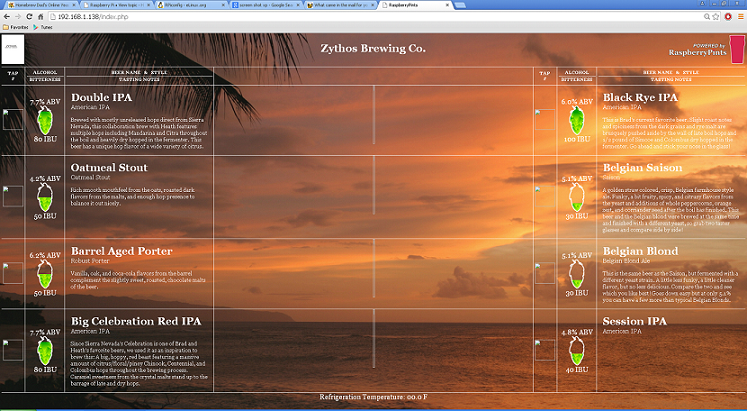Close the RaspberryPints tab
The height and width of the screenshot is (411, 747).
point(447,5)
